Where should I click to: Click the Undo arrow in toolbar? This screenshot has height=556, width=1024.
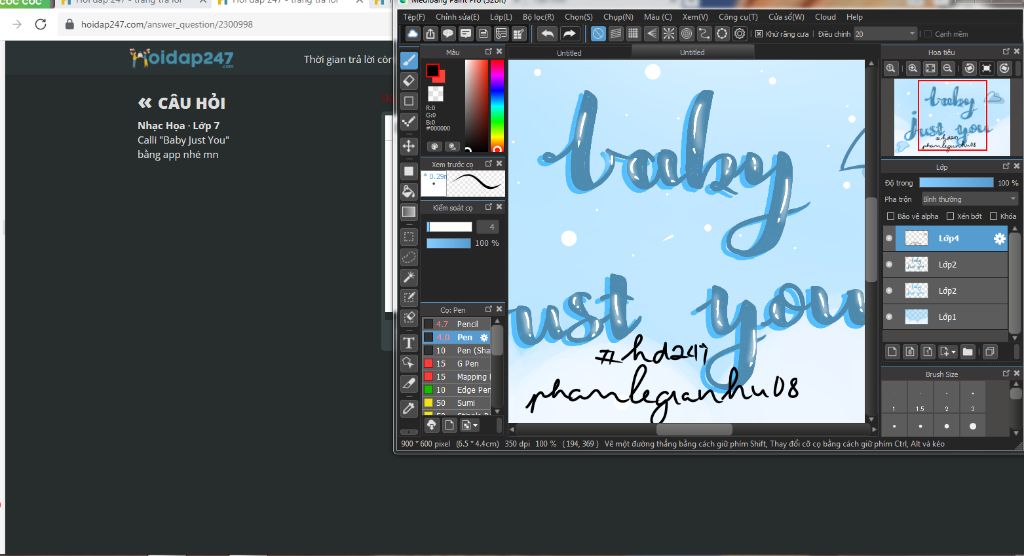pos(547,33)
